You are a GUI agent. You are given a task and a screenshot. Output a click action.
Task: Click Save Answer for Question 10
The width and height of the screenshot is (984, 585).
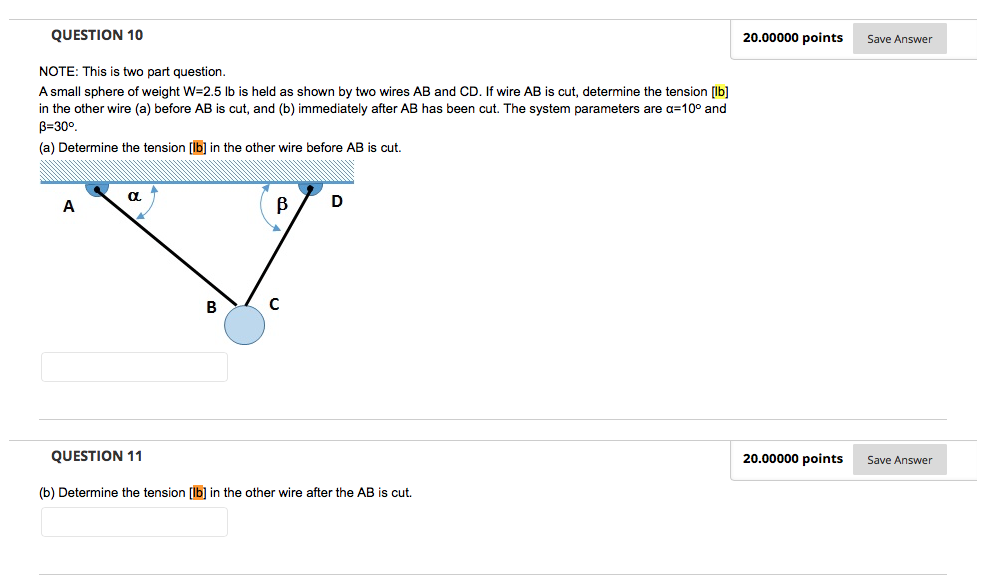click(898, 38)
